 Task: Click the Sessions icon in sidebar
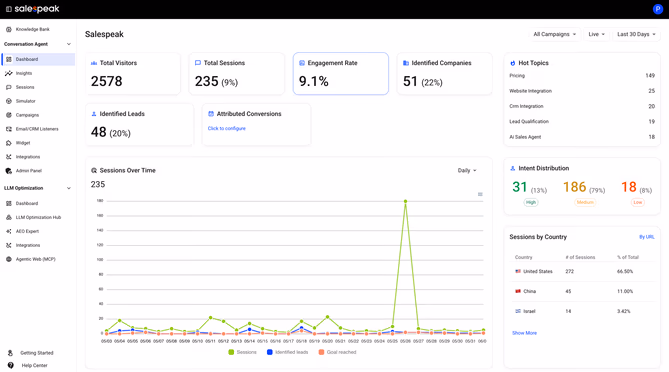click(x=9, y=87)
